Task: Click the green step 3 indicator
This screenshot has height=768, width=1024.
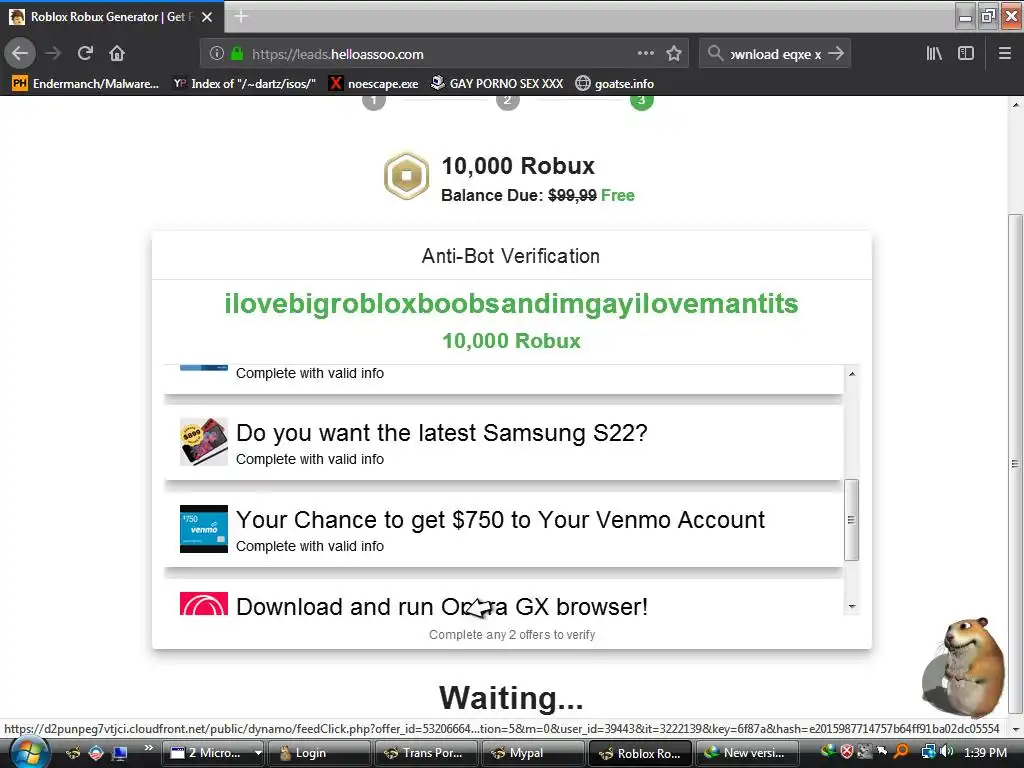Action: click(641, 101)
